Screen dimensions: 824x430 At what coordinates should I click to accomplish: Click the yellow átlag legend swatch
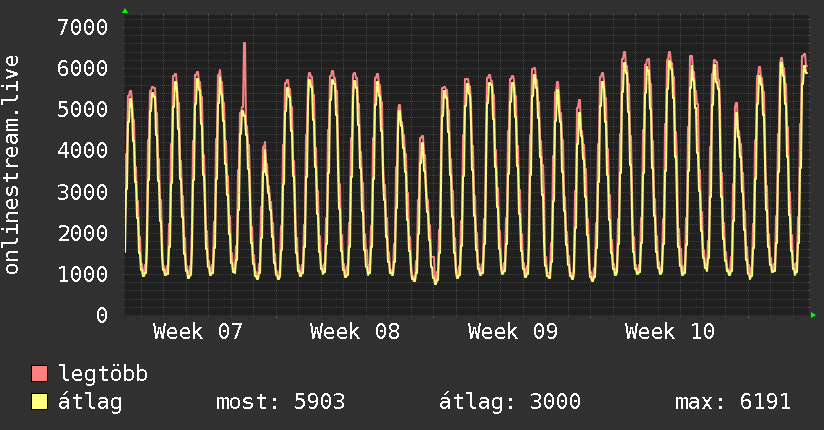point(39,402)
